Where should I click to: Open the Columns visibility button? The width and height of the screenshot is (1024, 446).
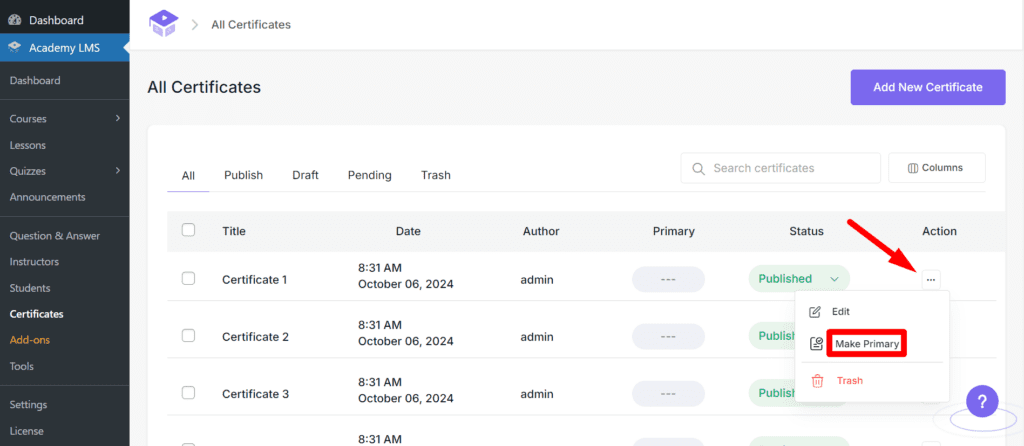point(936,168)
